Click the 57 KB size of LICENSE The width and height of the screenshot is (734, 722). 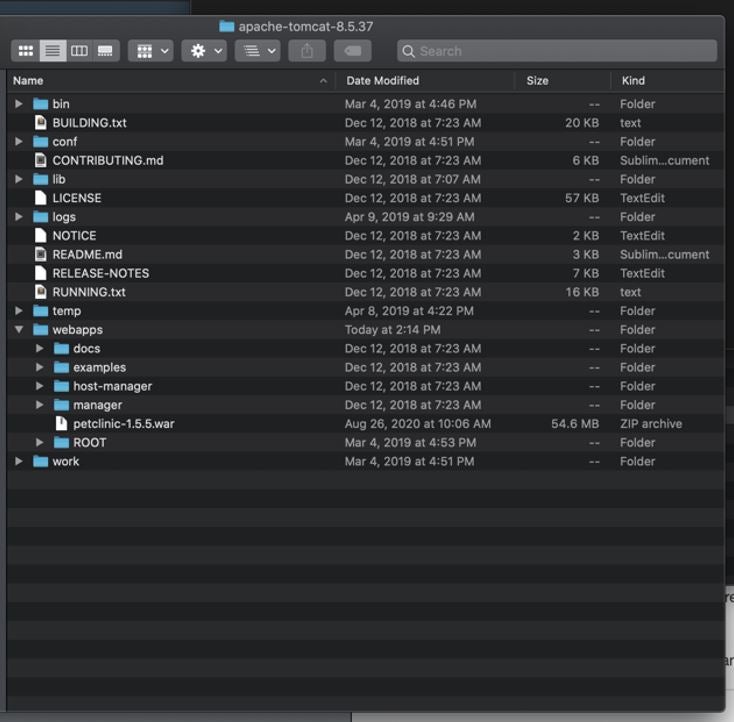coord(582,198)
